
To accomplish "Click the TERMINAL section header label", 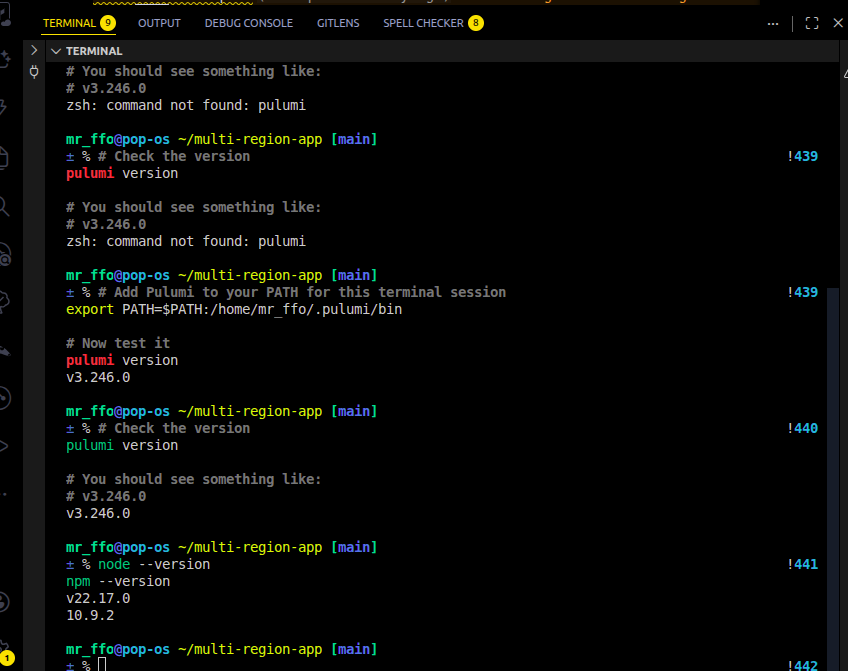I will click(x=94, y=51).
